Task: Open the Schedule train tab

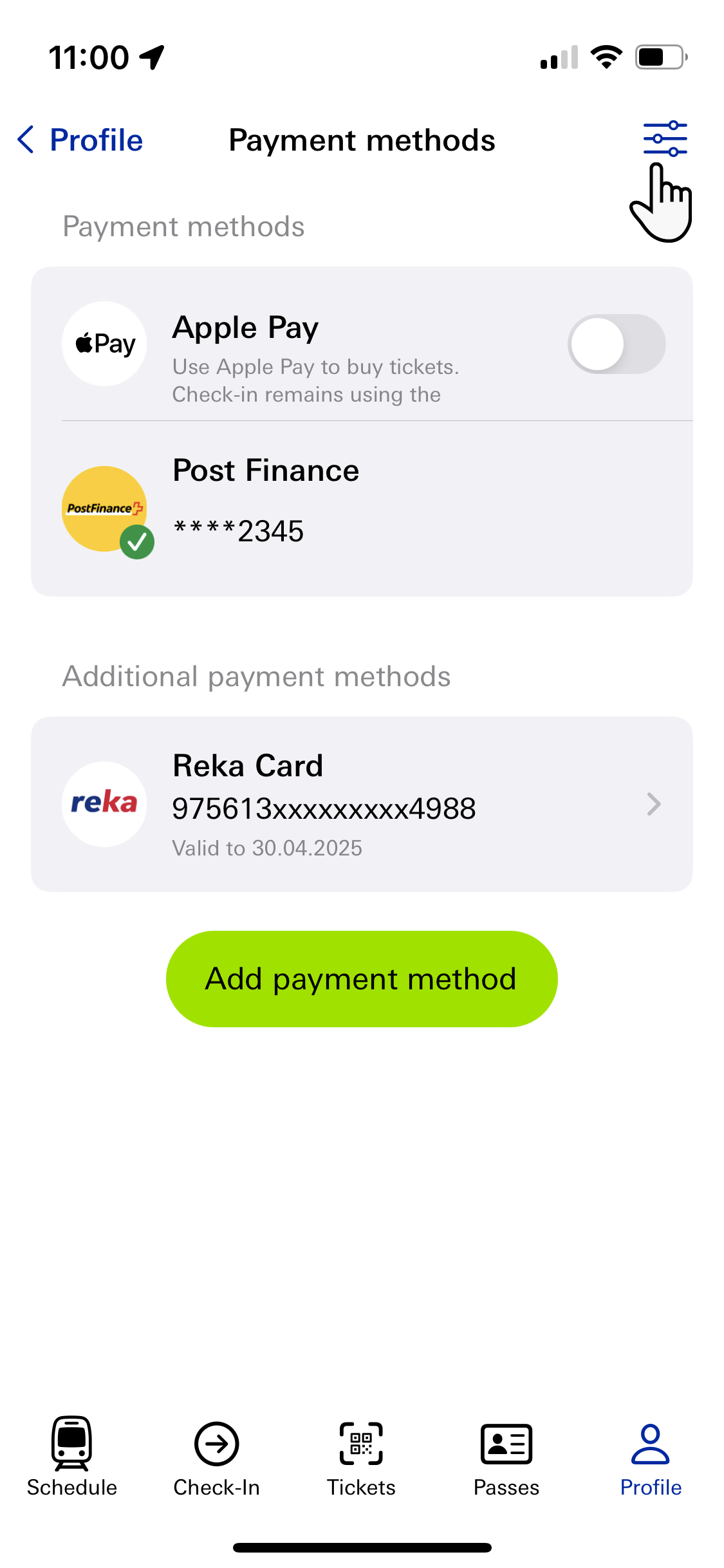Action: pos(72,1457)
